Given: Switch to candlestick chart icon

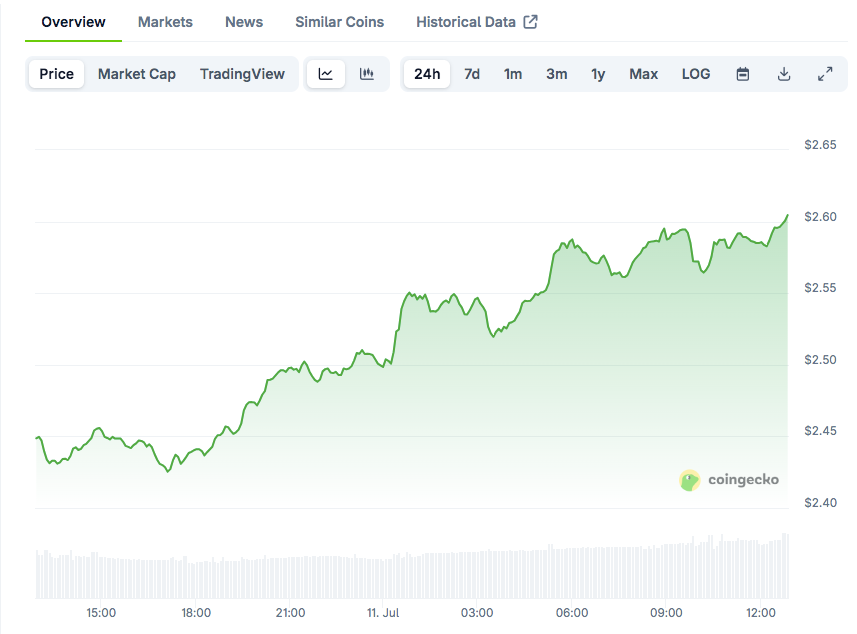Looking at the screenshot, I should pos(367,74).
